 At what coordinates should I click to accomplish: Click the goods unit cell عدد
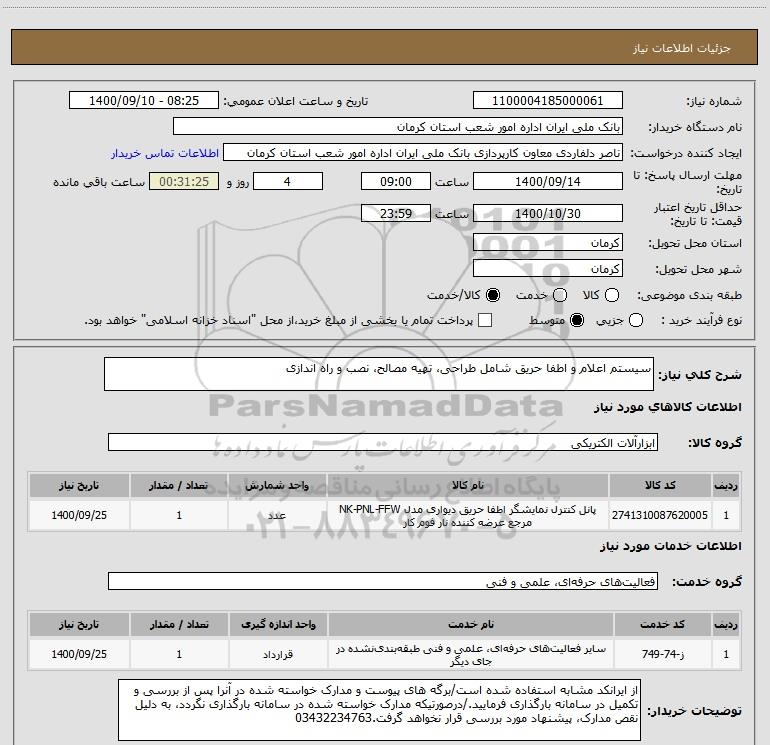click(x=277, y=515)
